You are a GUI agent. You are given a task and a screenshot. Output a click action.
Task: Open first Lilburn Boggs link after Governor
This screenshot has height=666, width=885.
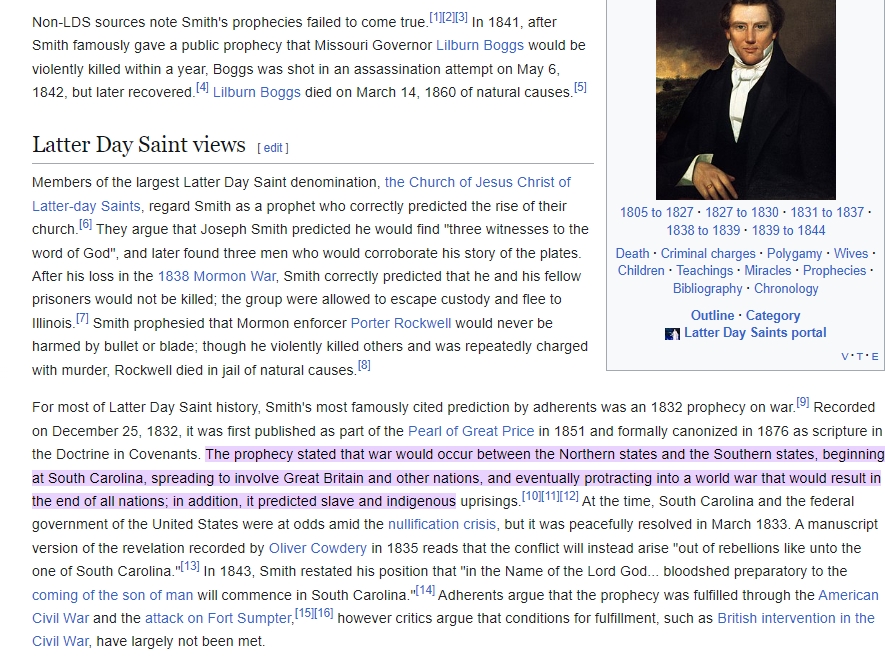tap(480, 45)
